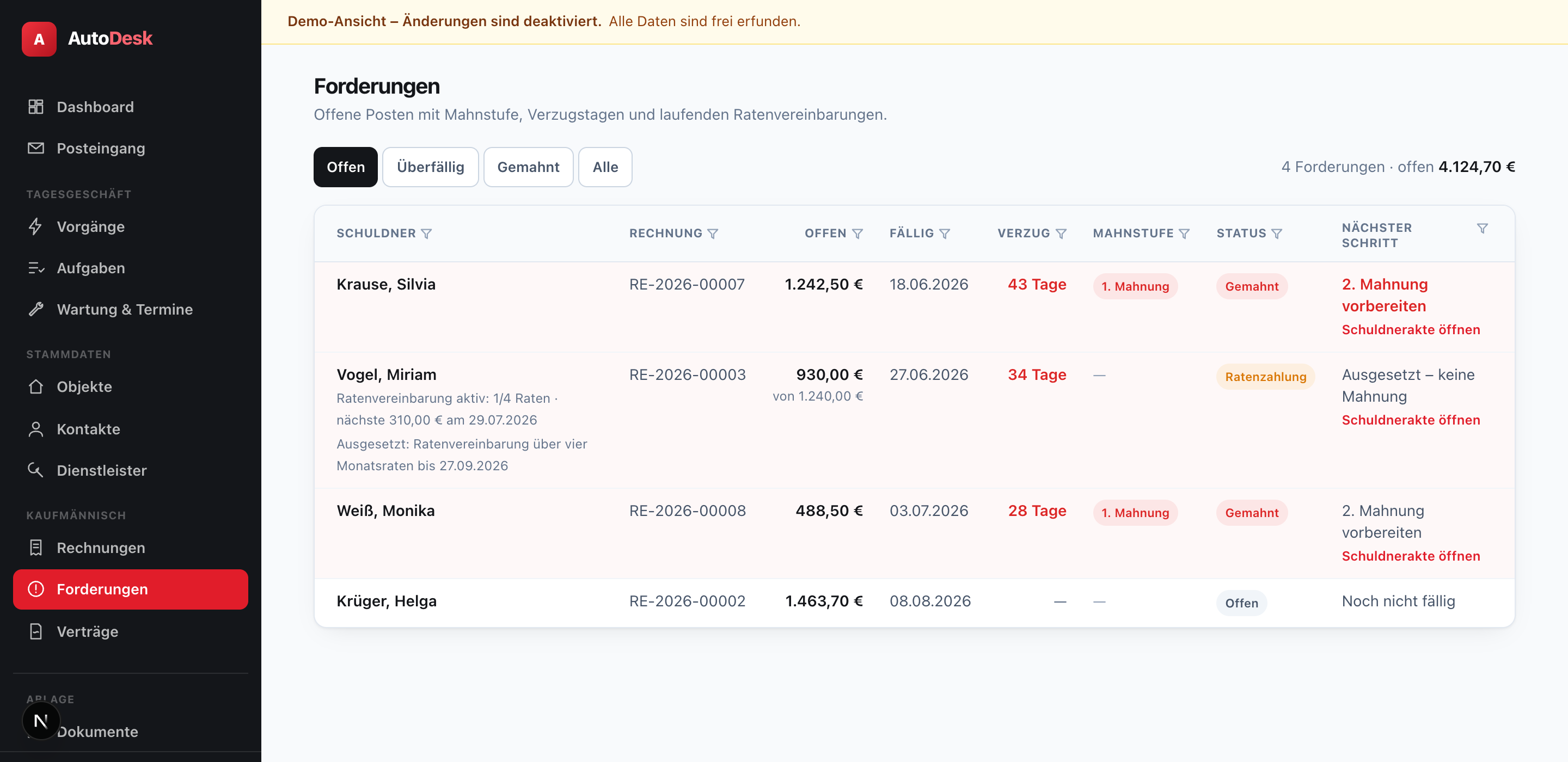Screen dimensions: 1568x762
Task: Click the Rechnungen receipt icon
Action: point(36,548)
